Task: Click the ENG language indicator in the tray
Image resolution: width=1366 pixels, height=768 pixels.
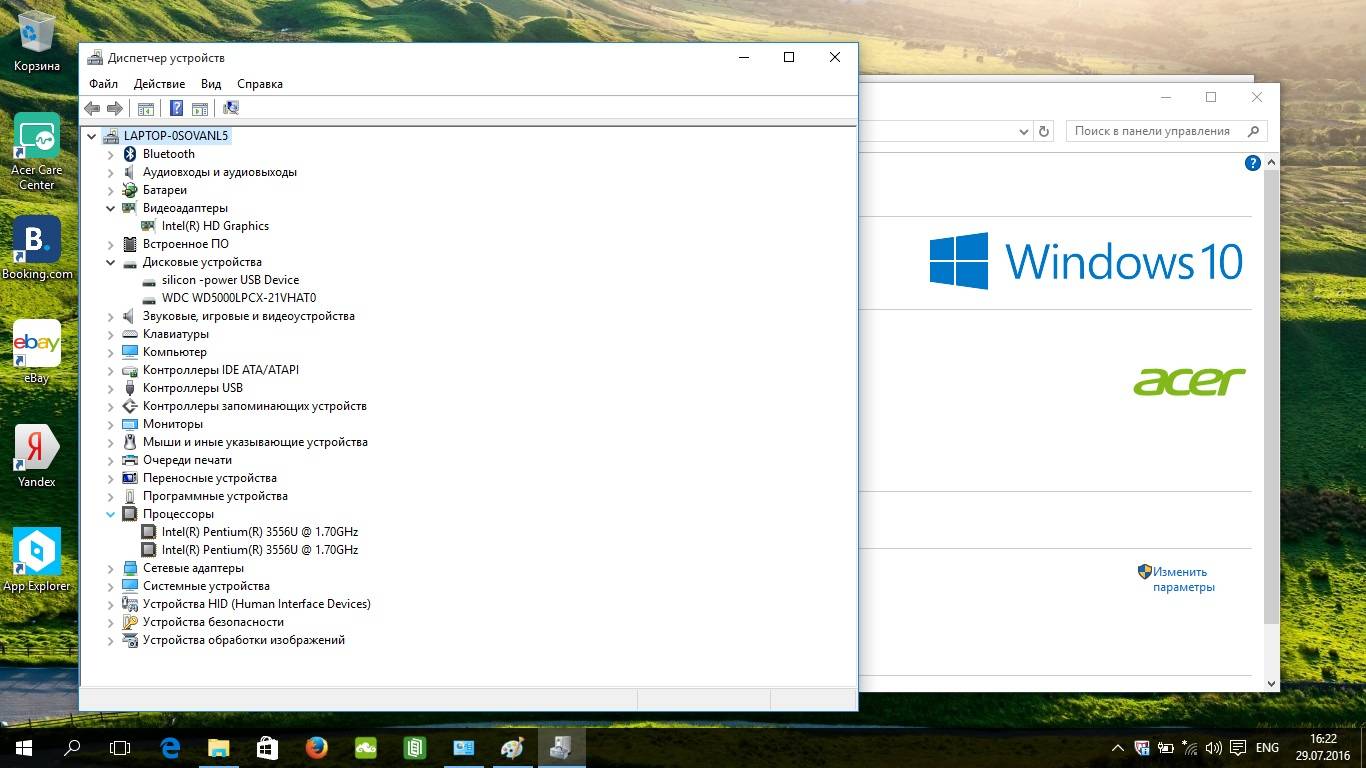Action: click(1267, 747)
